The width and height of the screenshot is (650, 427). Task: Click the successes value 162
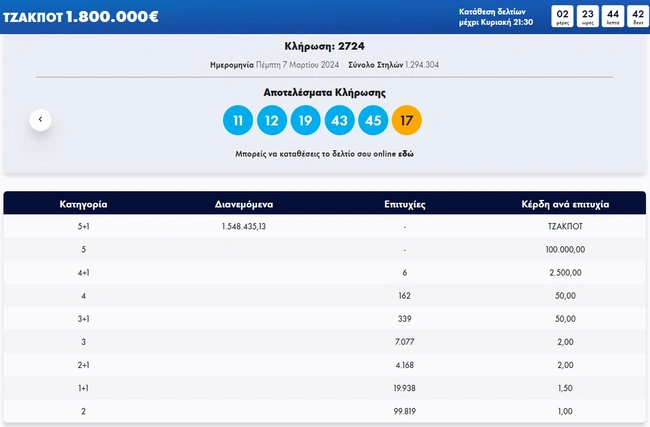pyautogui.click(x=405, y=296)
